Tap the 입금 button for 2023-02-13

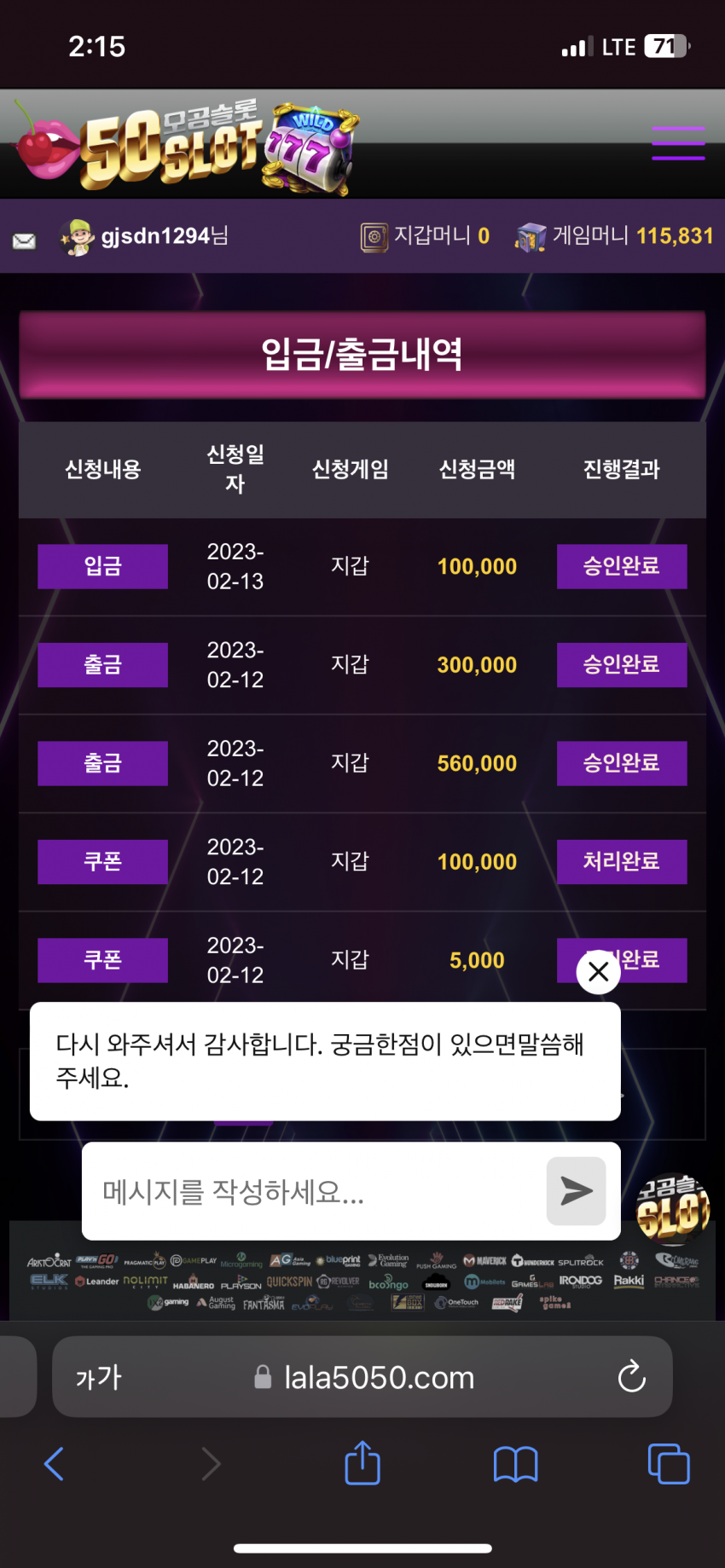click(102, 566)
